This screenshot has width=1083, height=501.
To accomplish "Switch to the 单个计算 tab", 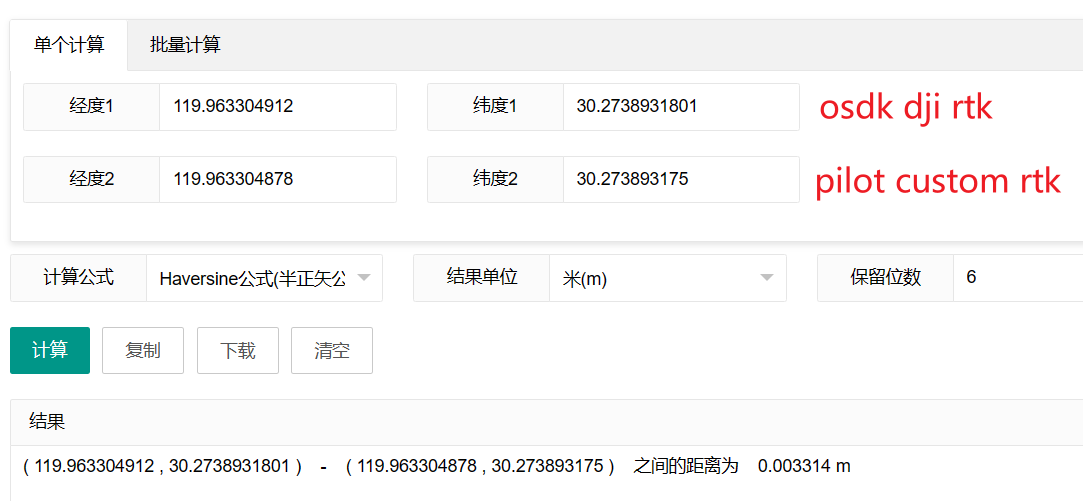I will pyautogui.click(x=69, y=44).
